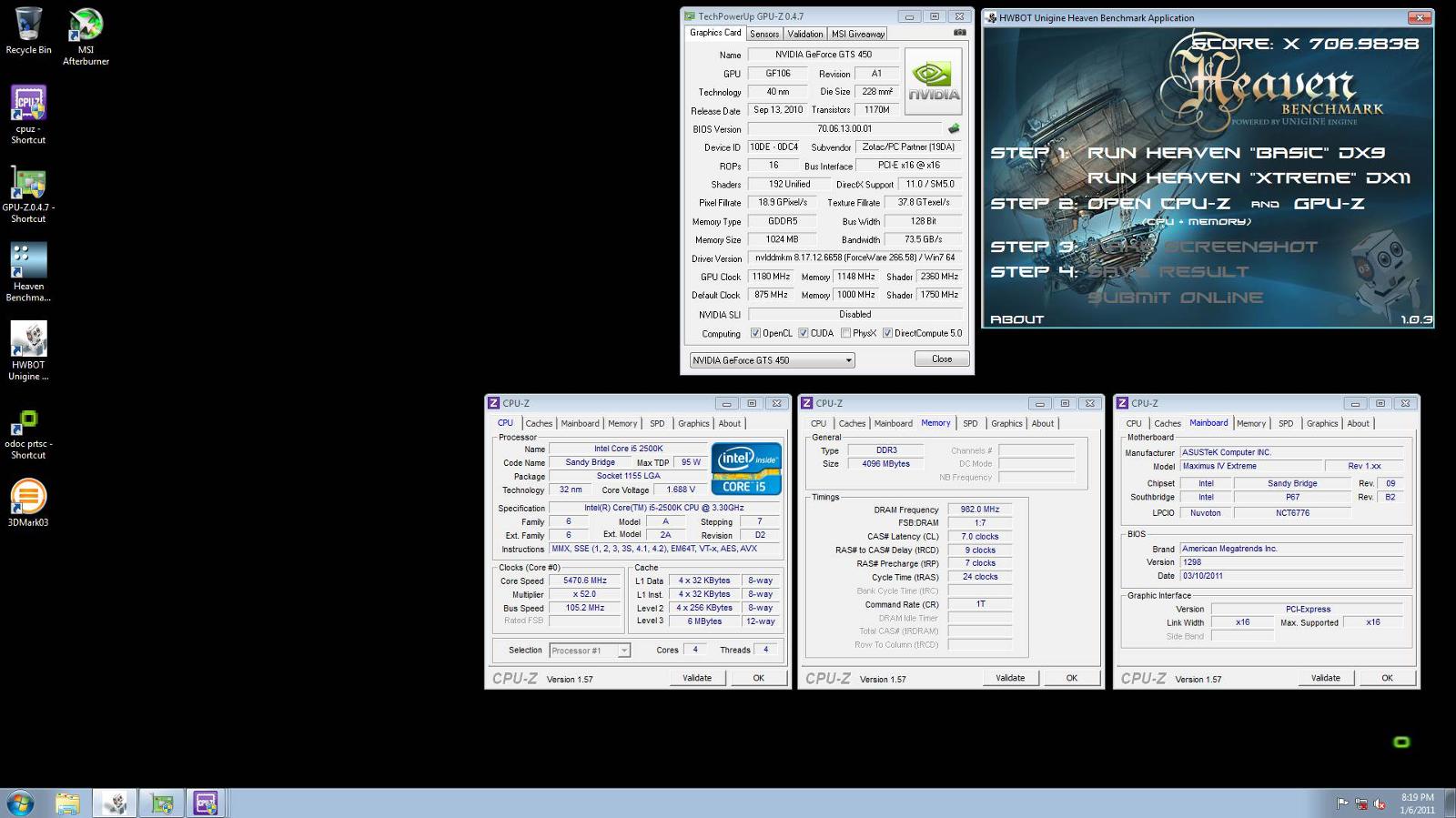Click the BIOS Date value 03/10/2011
Viewport: 1456px width, 818px height.
(x=1292, y=576)
